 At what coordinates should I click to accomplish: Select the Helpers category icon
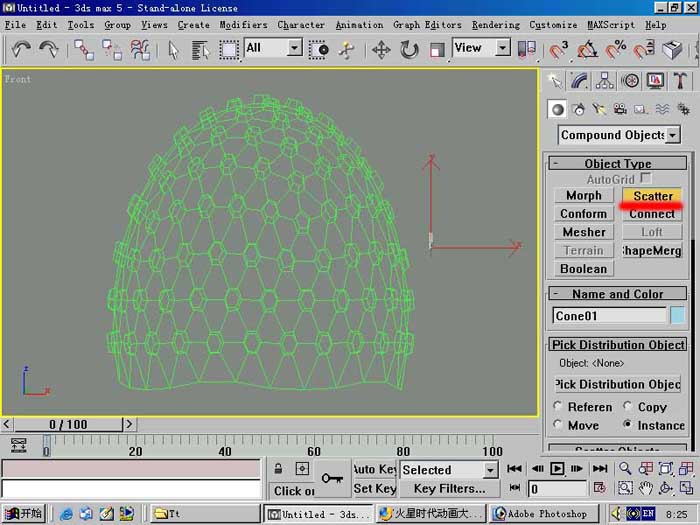point(641,109)
